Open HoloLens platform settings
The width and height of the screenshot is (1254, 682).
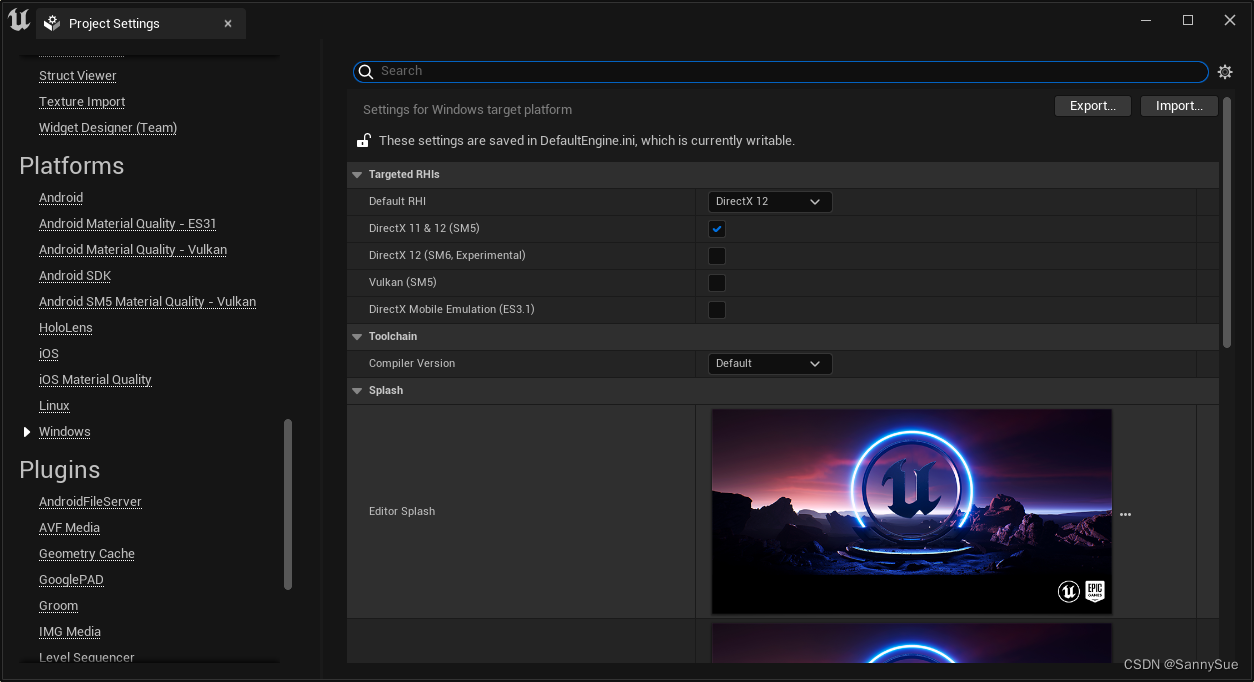point(66,328)
